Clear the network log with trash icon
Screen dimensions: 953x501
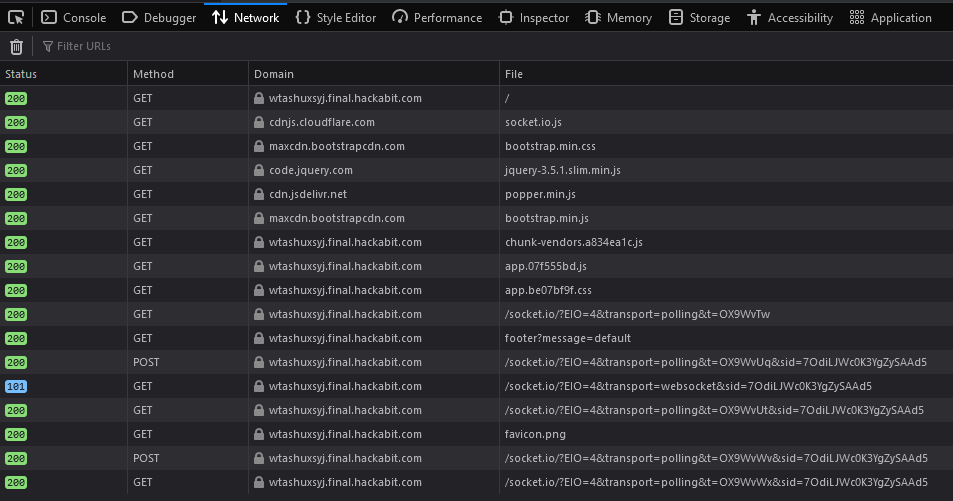(x=16, y=46)
